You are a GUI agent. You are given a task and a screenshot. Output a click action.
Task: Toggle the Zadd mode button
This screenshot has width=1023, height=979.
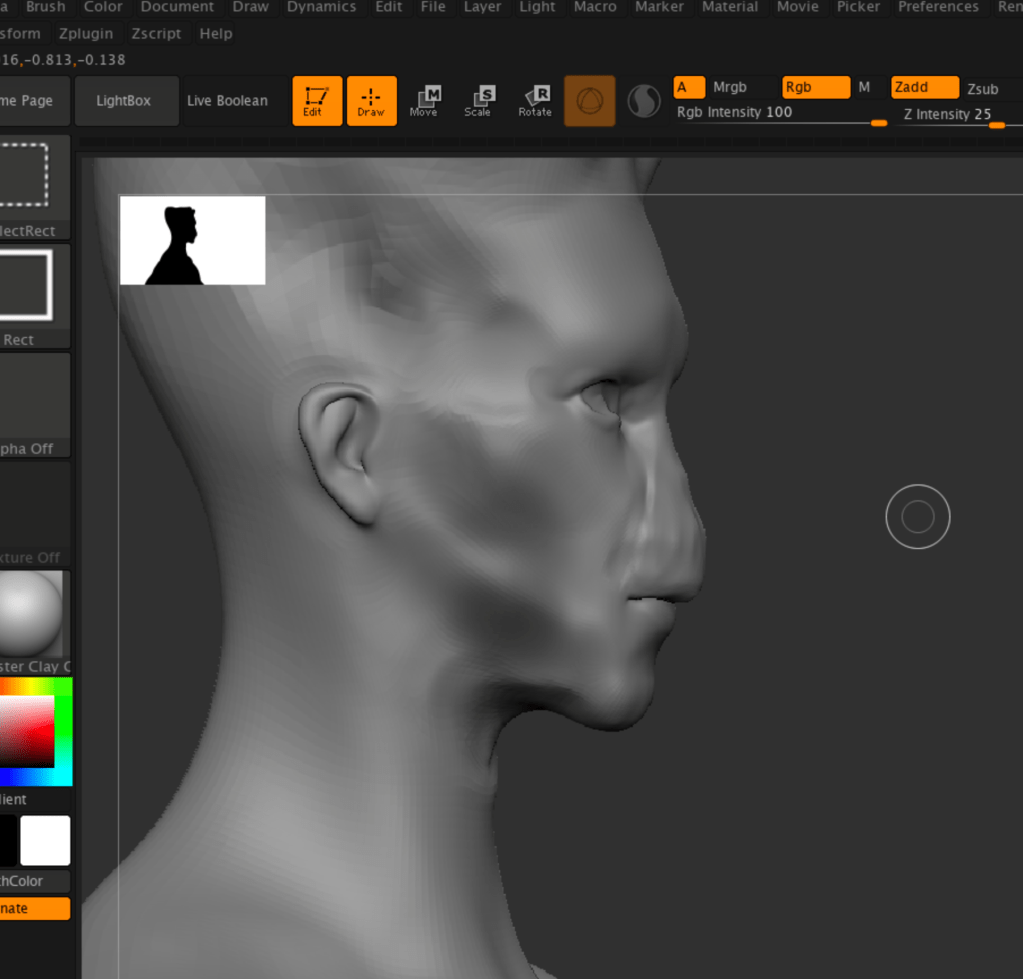pos(924,87)
